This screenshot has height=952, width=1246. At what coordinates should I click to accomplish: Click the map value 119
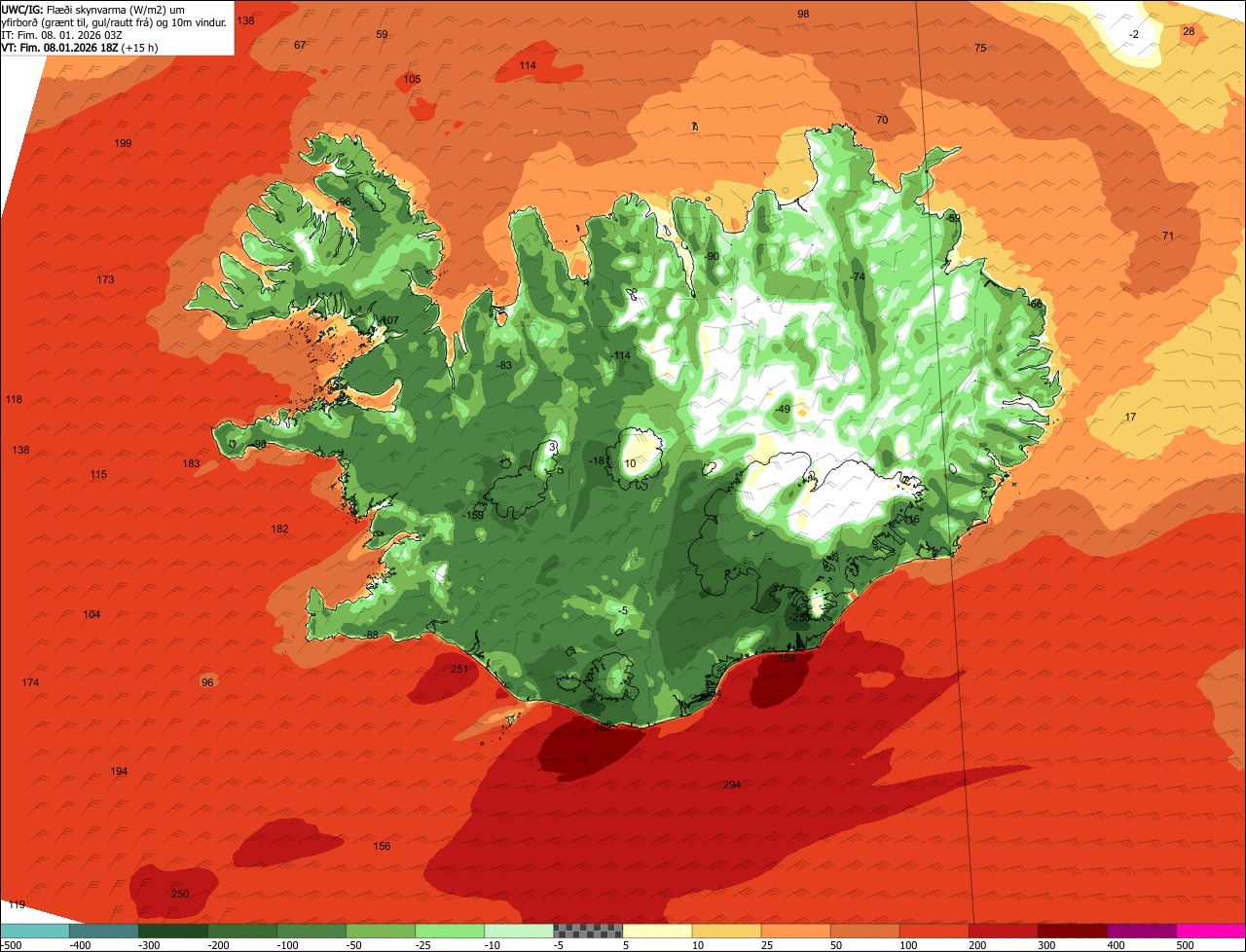[16, 904]
